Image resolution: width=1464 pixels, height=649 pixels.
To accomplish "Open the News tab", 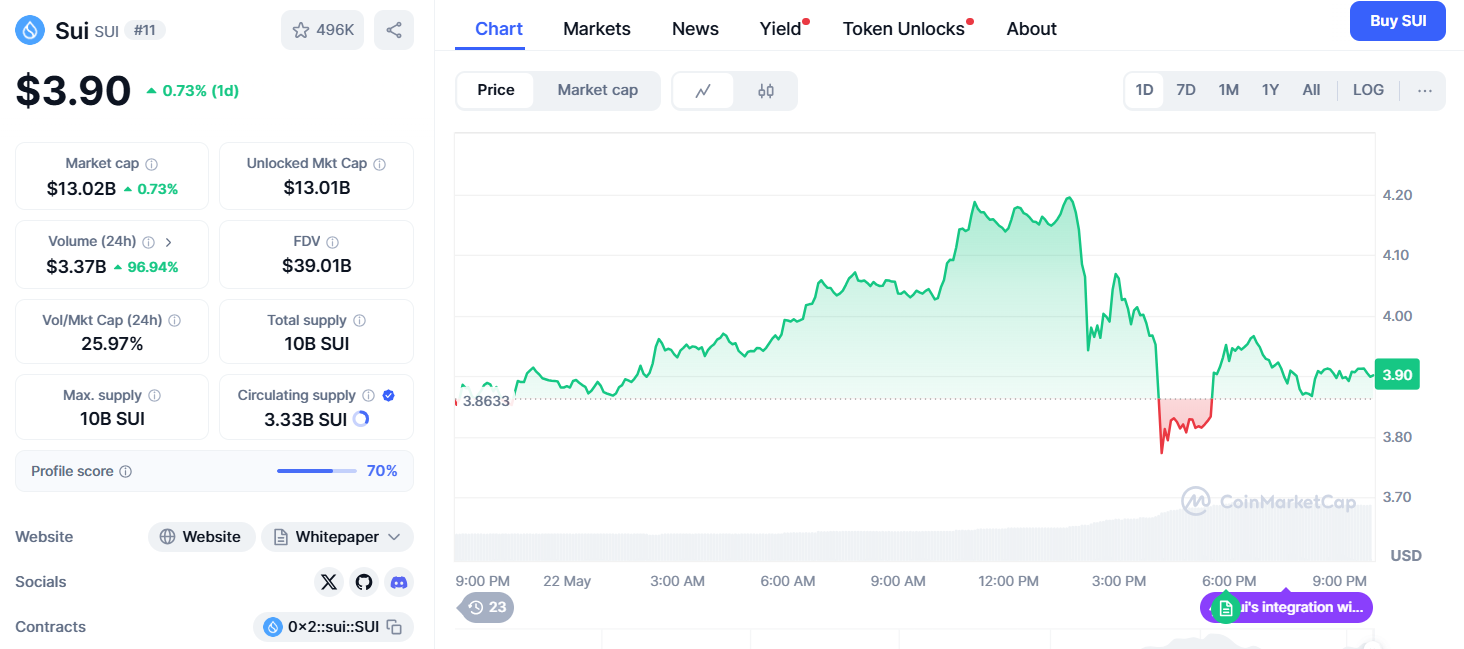I will point(695,29).
